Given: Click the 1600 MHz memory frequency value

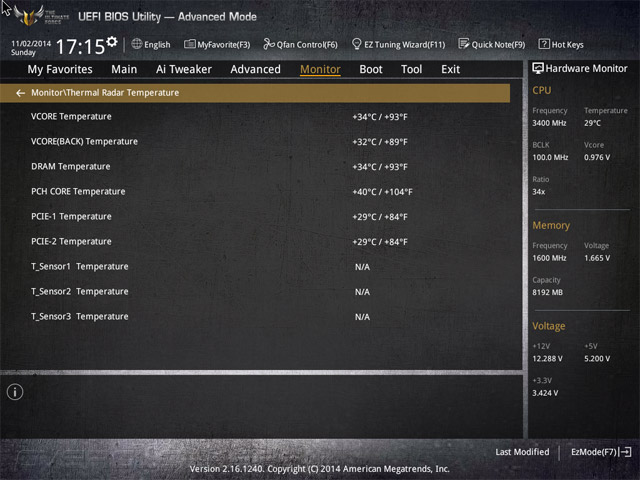Looking at the screenshot, I should (x=549, y=258).
